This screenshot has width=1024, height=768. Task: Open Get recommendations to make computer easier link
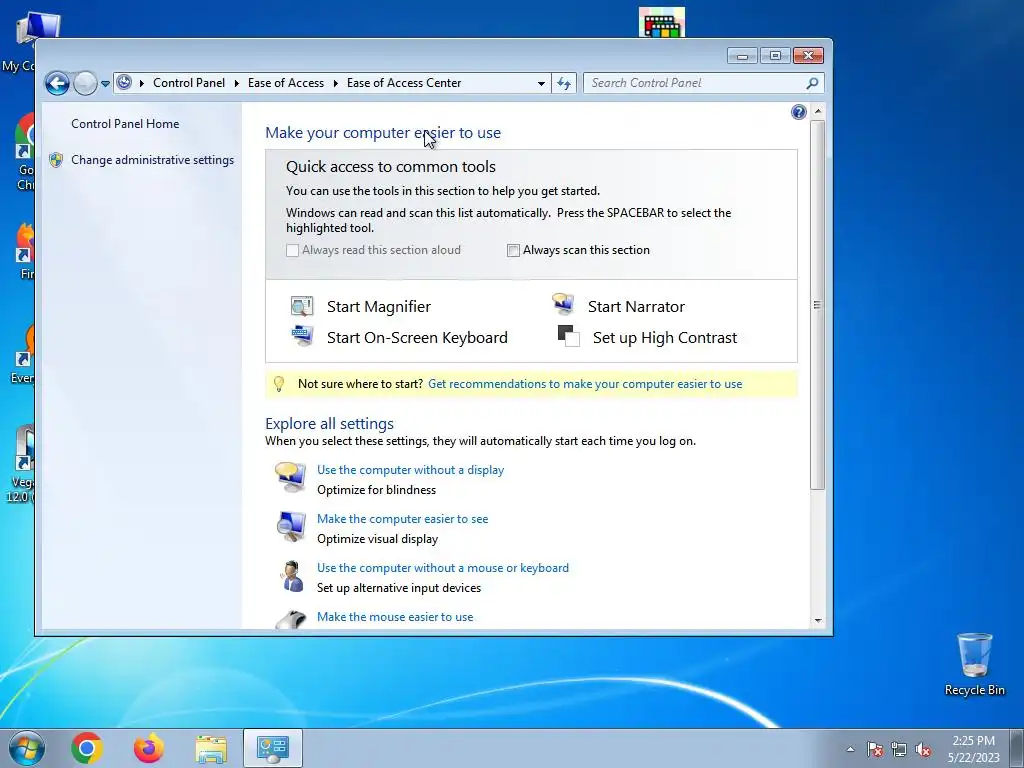(585, 384)
